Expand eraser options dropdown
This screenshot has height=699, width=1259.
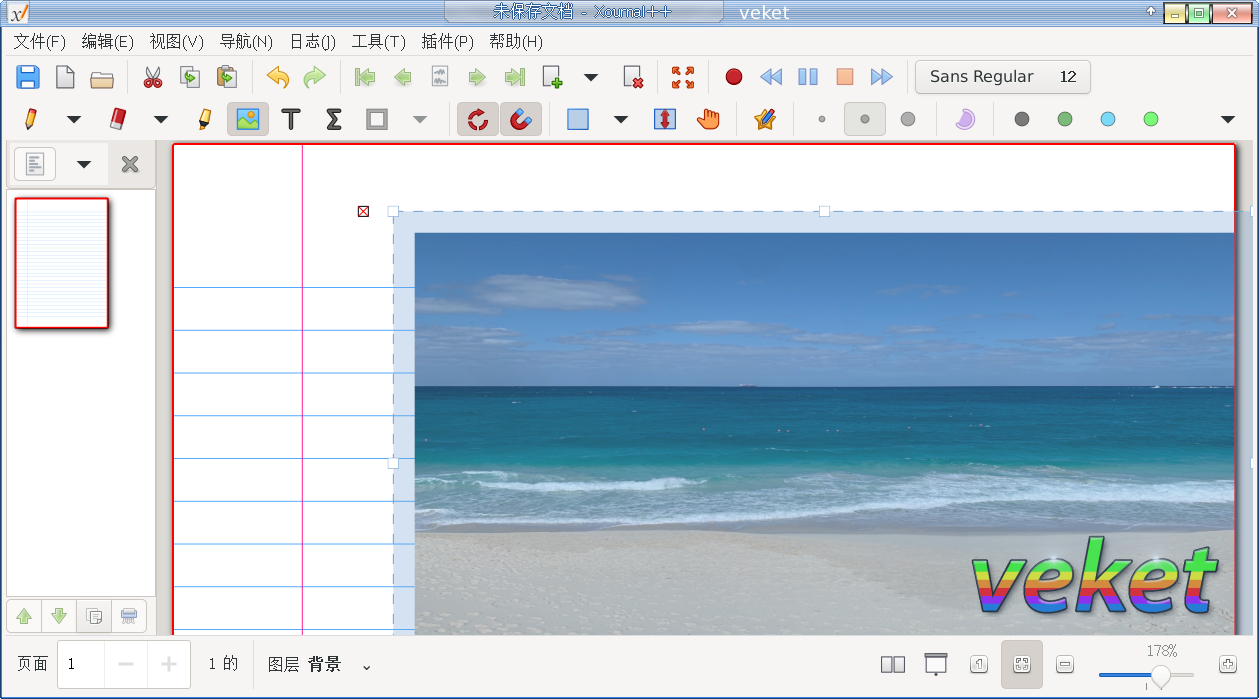(x=161, y=119)
